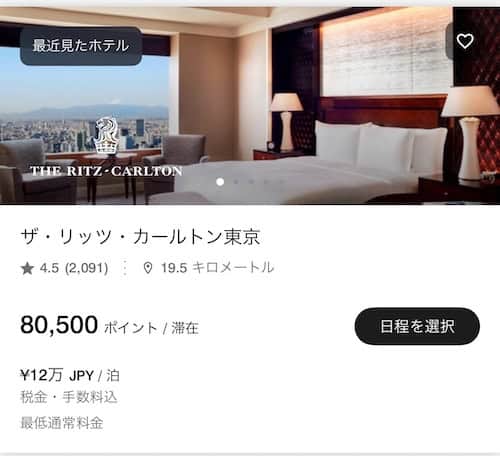Select the 最近見たホテル badge
This screenshot has height=456, width=500.
[x=81, y=46]
